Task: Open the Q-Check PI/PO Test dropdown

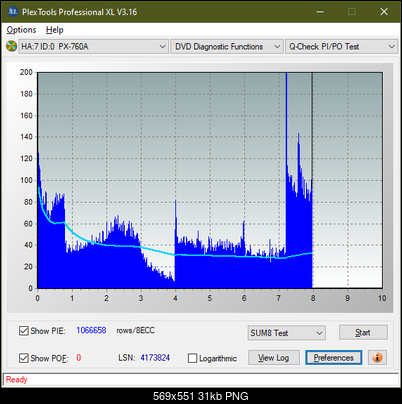Action: (x=341, y=47)
